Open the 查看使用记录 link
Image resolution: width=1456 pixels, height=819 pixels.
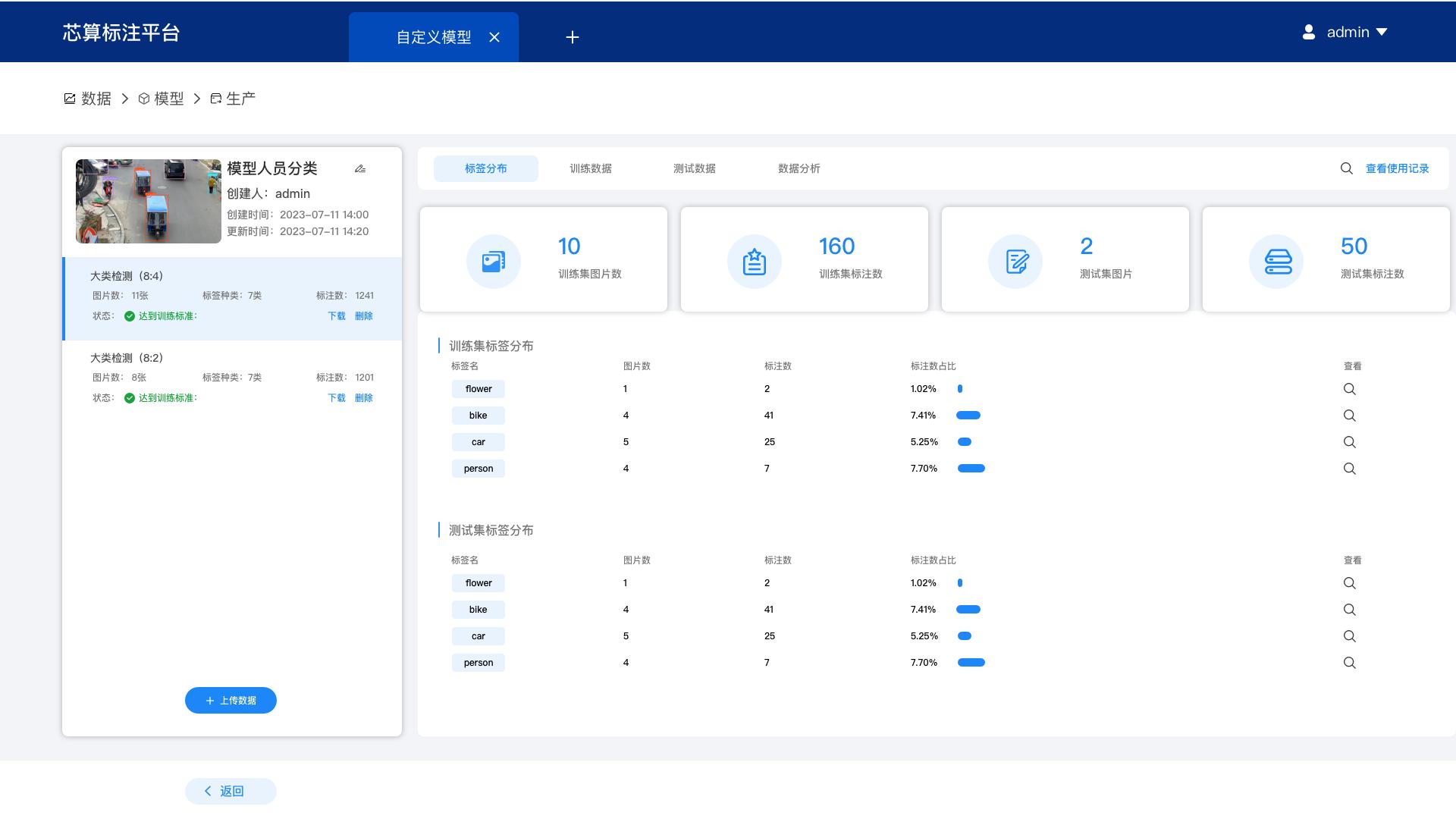(x=1396, y=168)
